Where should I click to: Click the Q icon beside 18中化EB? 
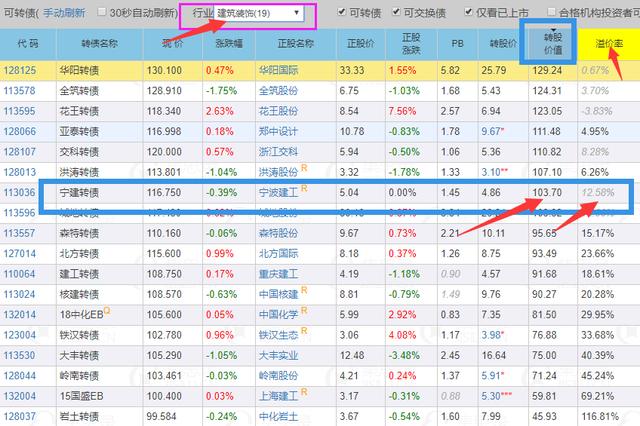107,311
